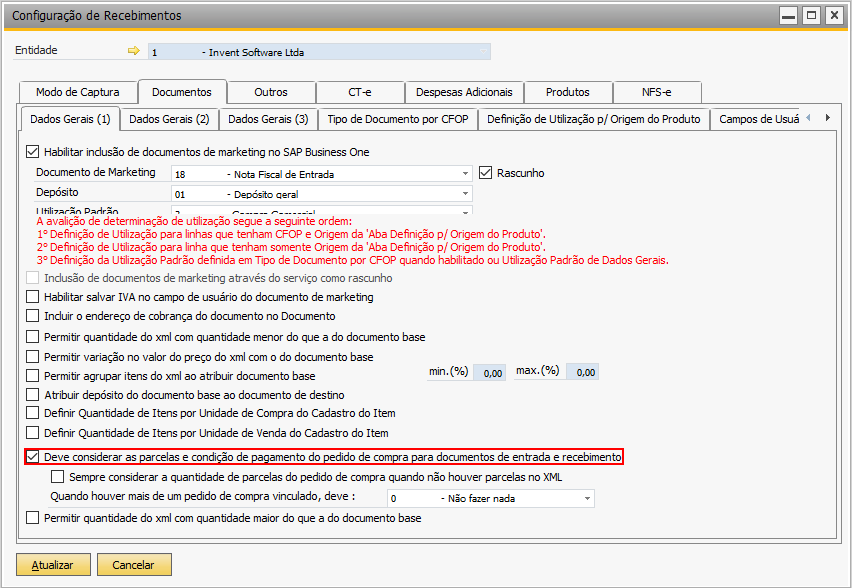
Task: Open Definição de Utilização p/ Origem do Produto tab
Action: pos(594,119)
